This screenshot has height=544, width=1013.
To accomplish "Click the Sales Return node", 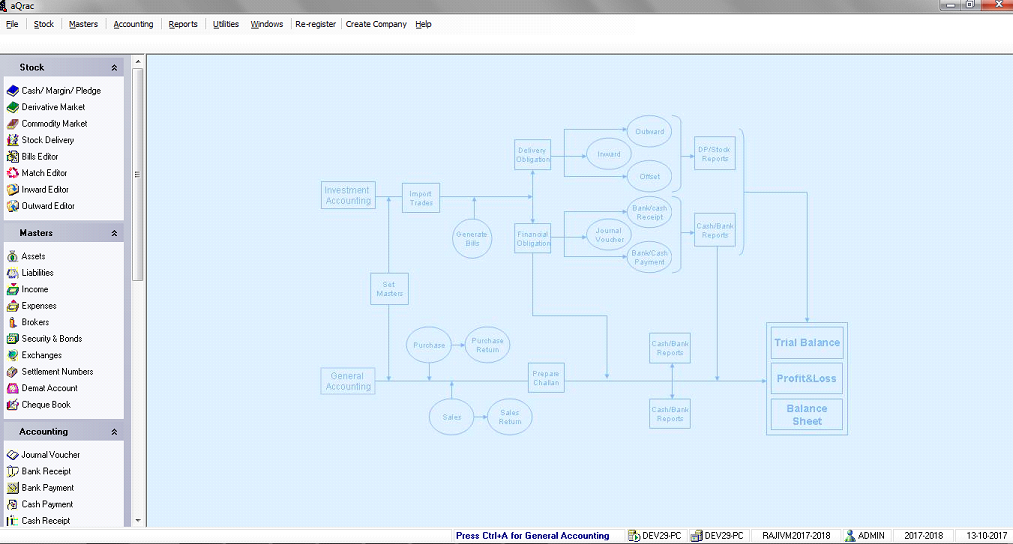I will (x=510, y=417).
